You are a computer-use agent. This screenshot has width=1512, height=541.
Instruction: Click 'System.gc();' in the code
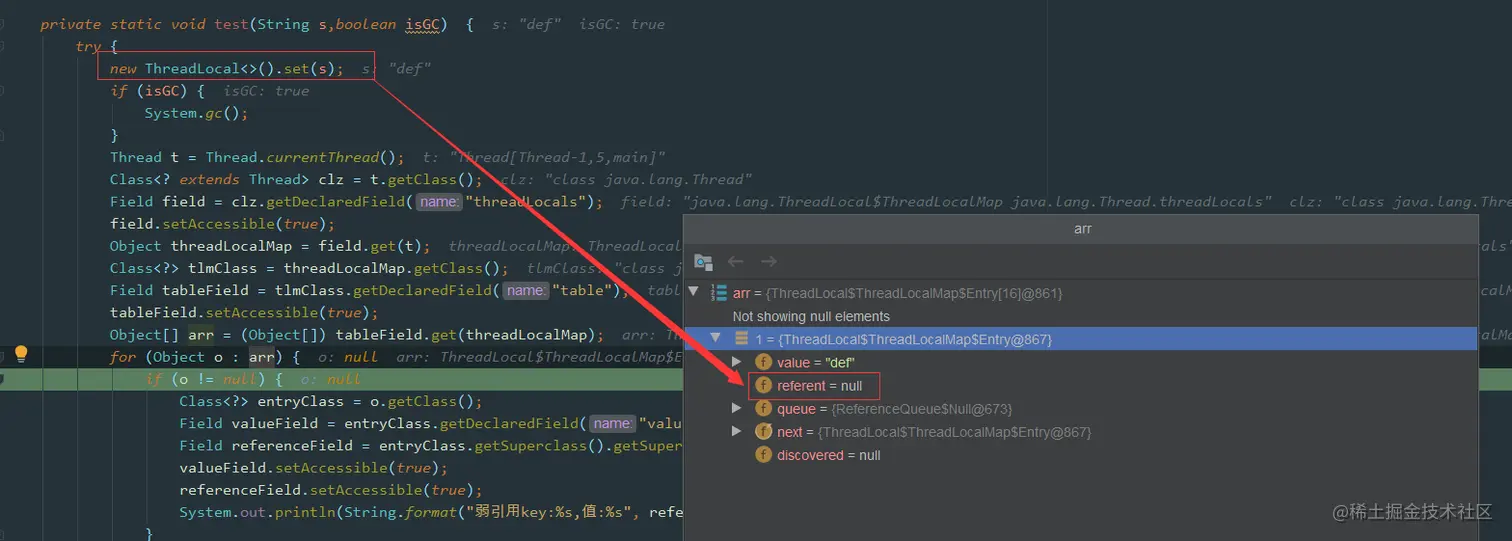click(196, 113)
